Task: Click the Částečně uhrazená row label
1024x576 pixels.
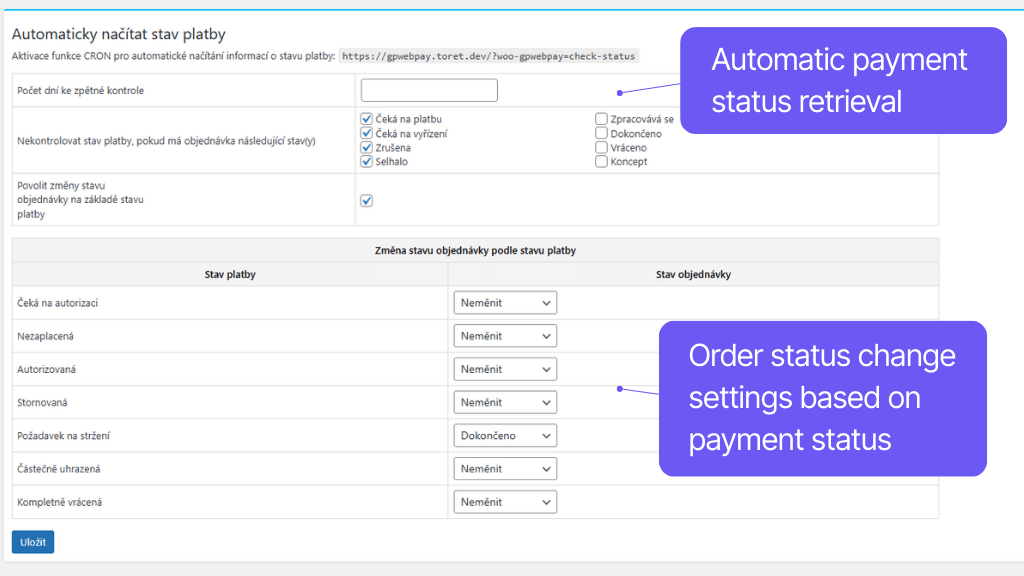Action: click(59, 469)
